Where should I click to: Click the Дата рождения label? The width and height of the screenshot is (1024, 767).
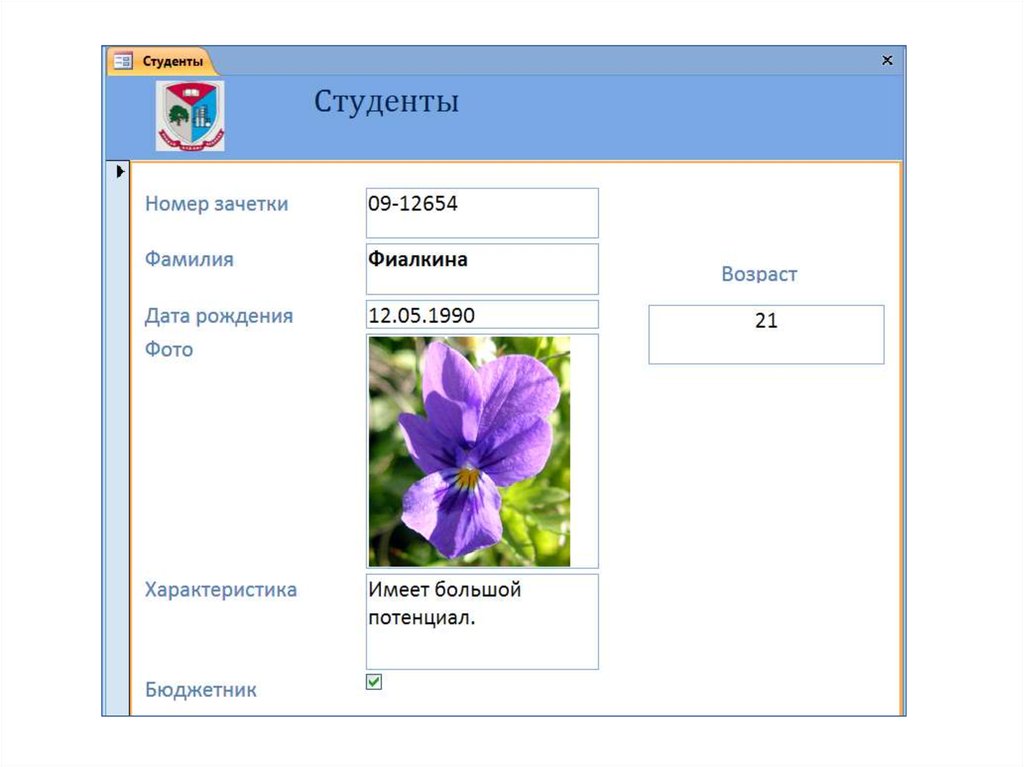coord(219,316)
